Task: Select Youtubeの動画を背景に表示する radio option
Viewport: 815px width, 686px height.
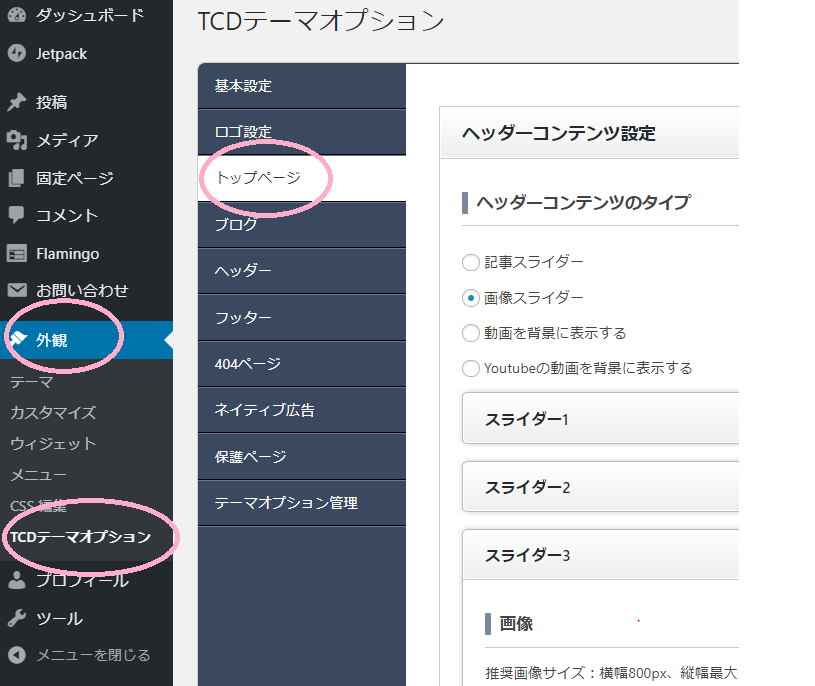Action: point(470,368)
